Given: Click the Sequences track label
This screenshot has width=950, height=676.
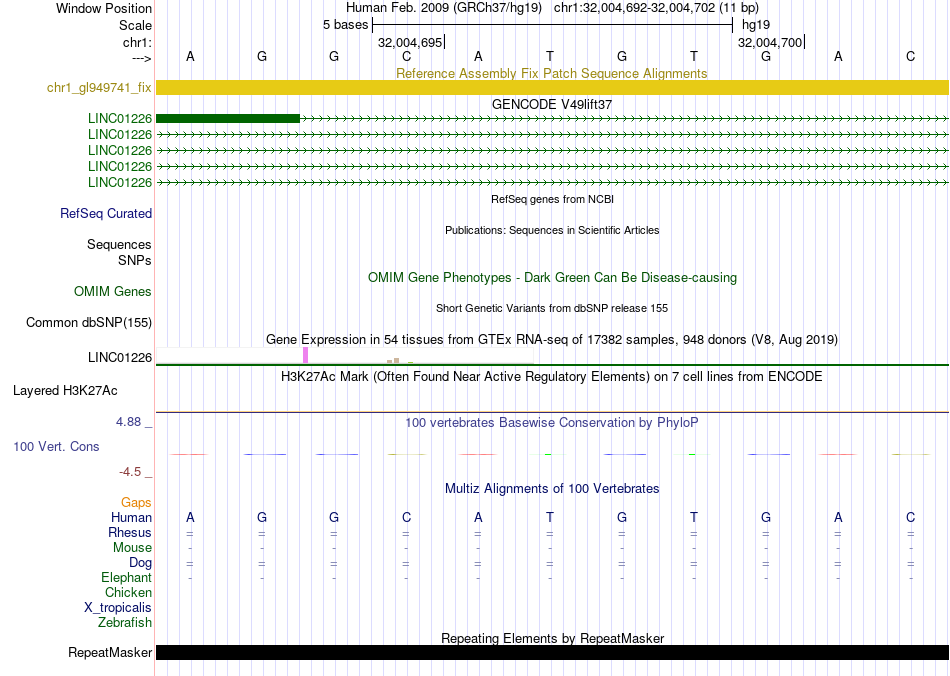Looking at the screenshot, I should tap(119, 244).
